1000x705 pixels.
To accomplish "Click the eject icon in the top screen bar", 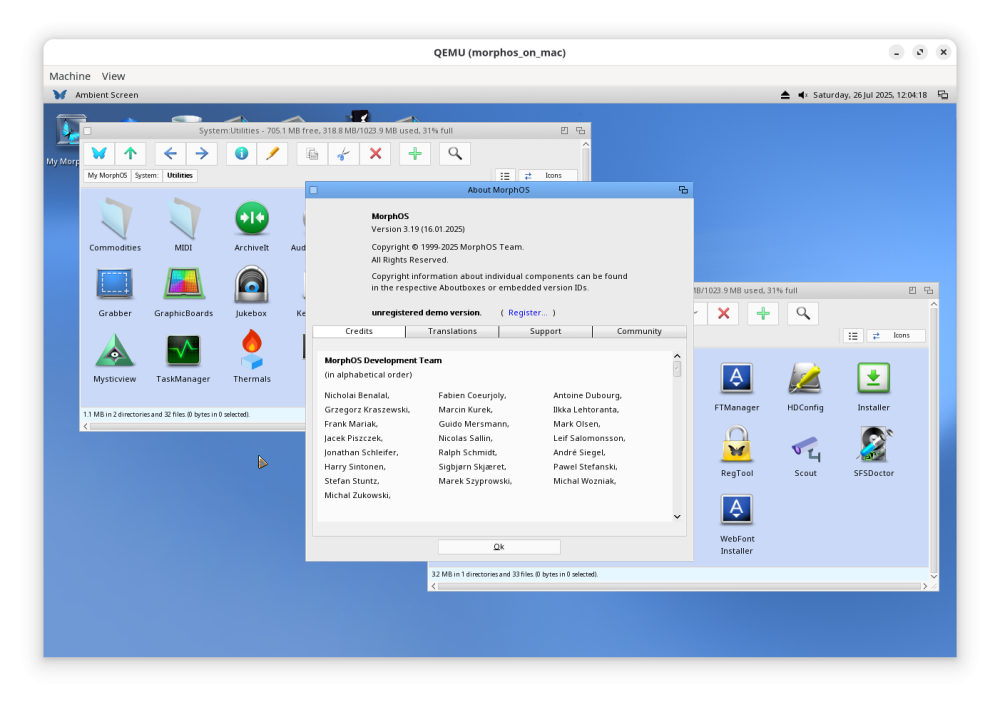I will pos(785,95).
